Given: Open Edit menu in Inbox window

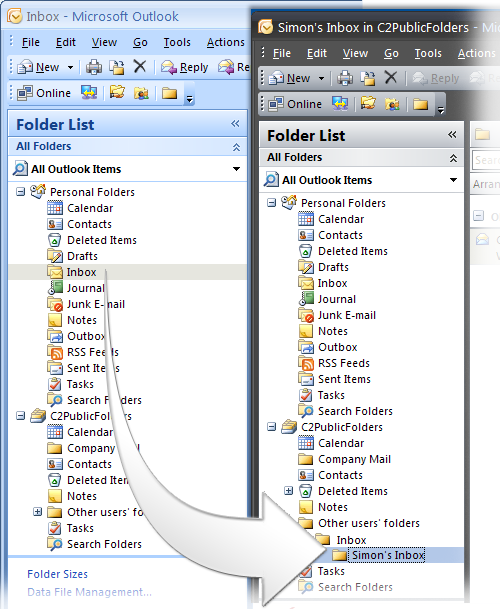Looking at the screenshot, I should pos(66,42).
